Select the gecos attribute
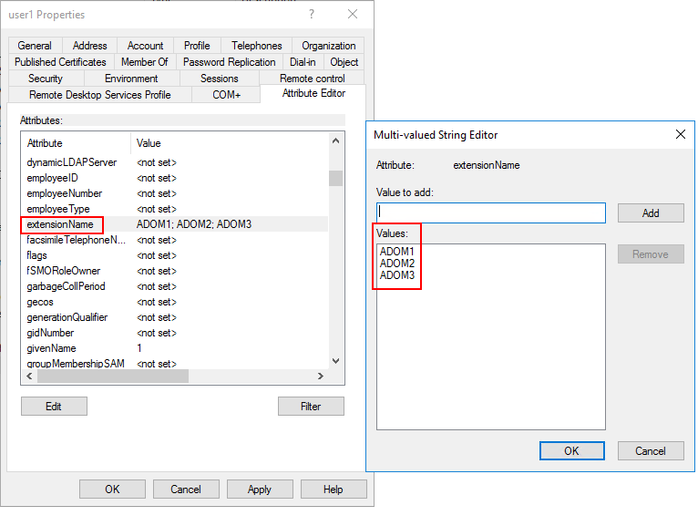The image size is (698, 507). 174,302
